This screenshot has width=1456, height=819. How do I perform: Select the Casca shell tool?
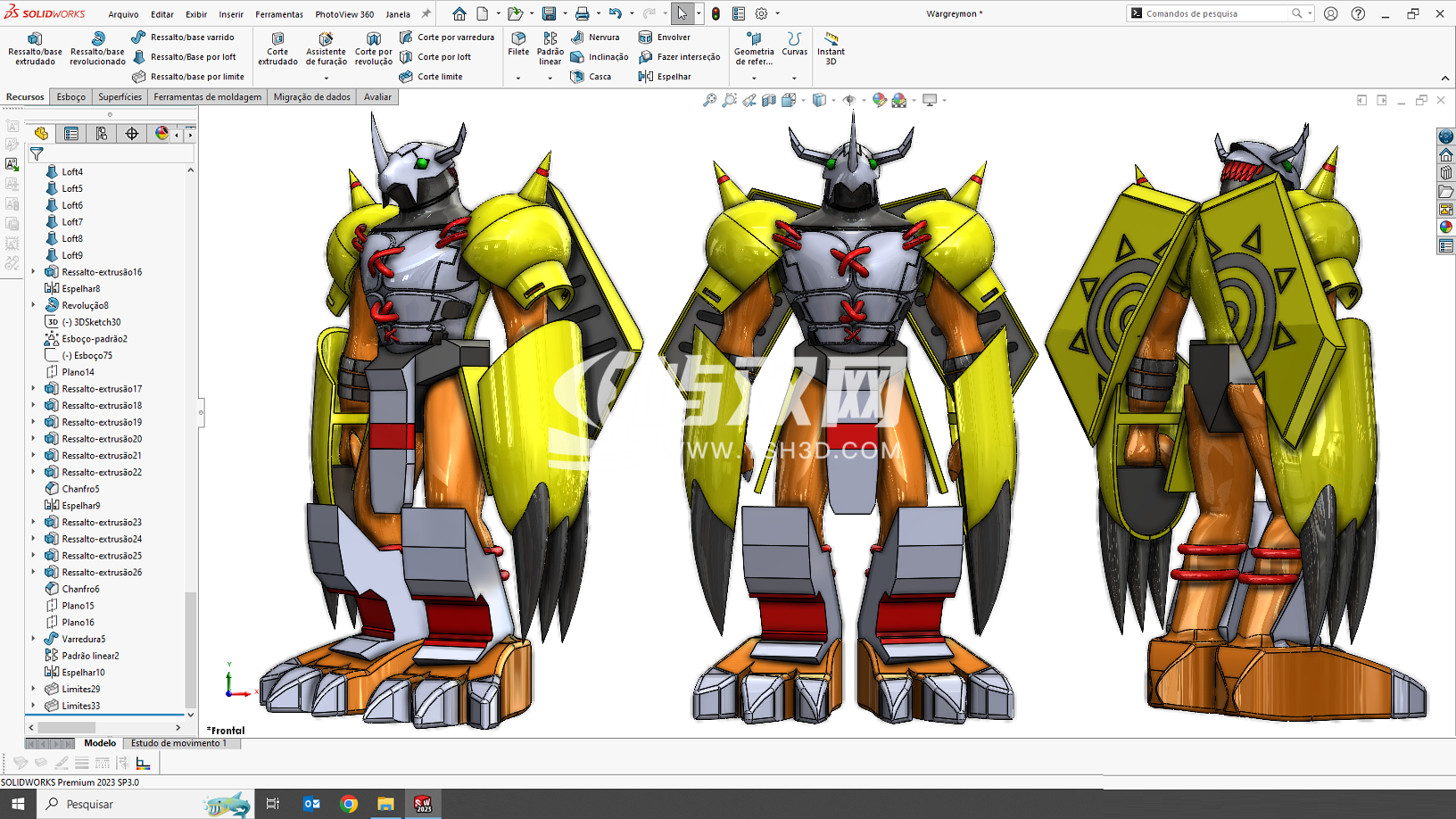[591, 77]
